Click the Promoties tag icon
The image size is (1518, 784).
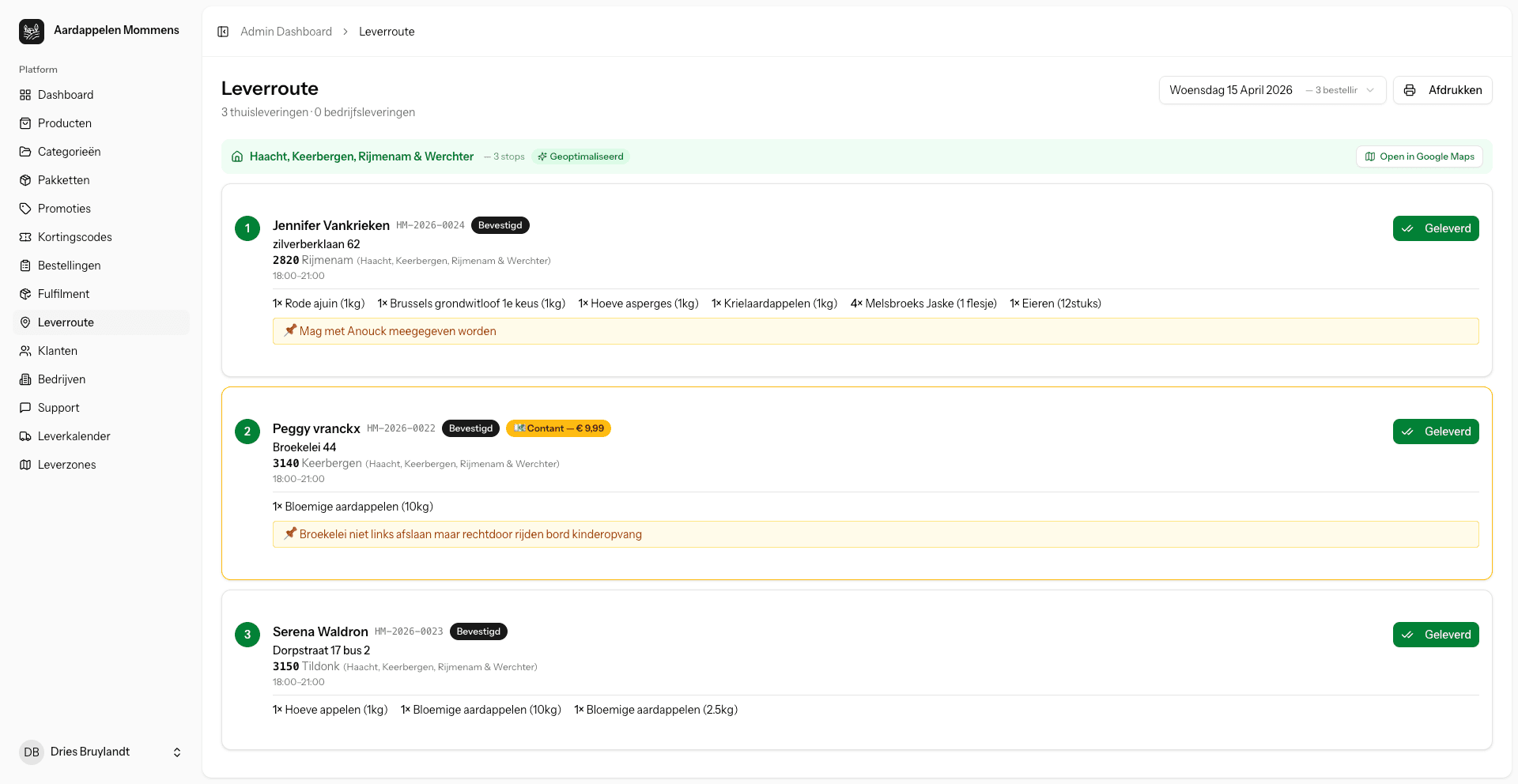25,209
